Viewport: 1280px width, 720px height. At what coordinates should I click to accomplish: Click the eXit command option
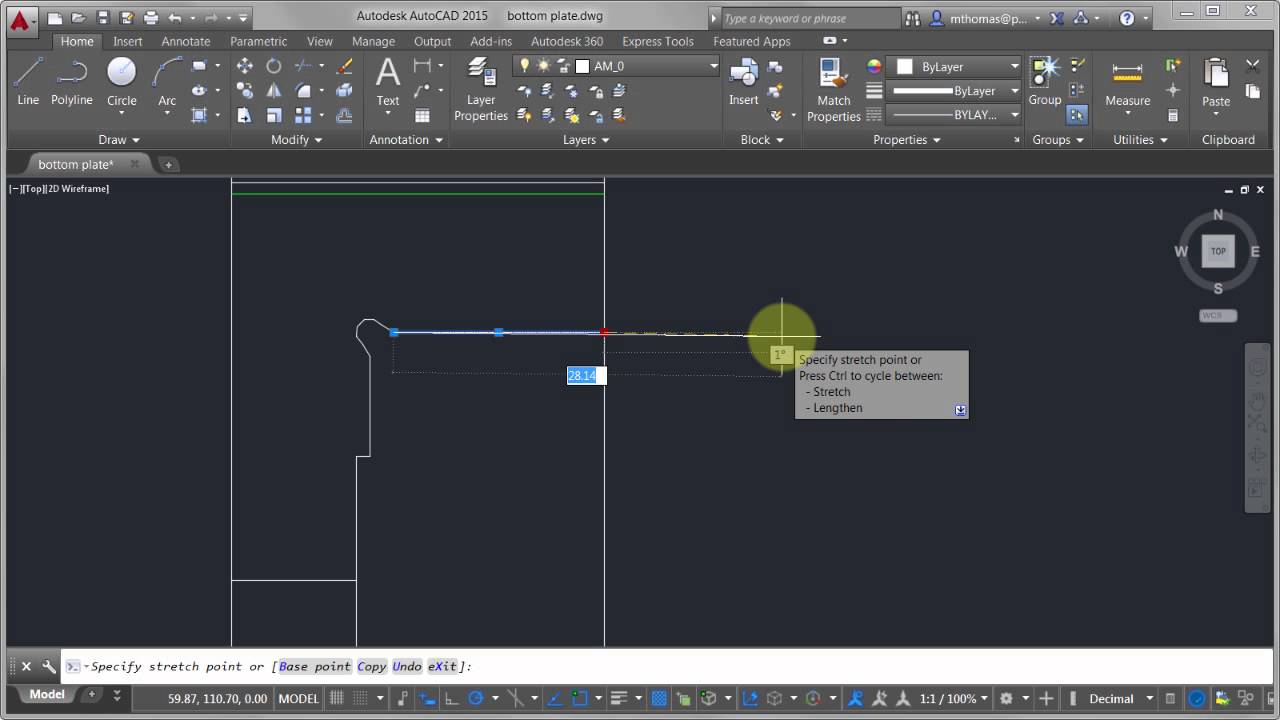click(x=442, y=666)
